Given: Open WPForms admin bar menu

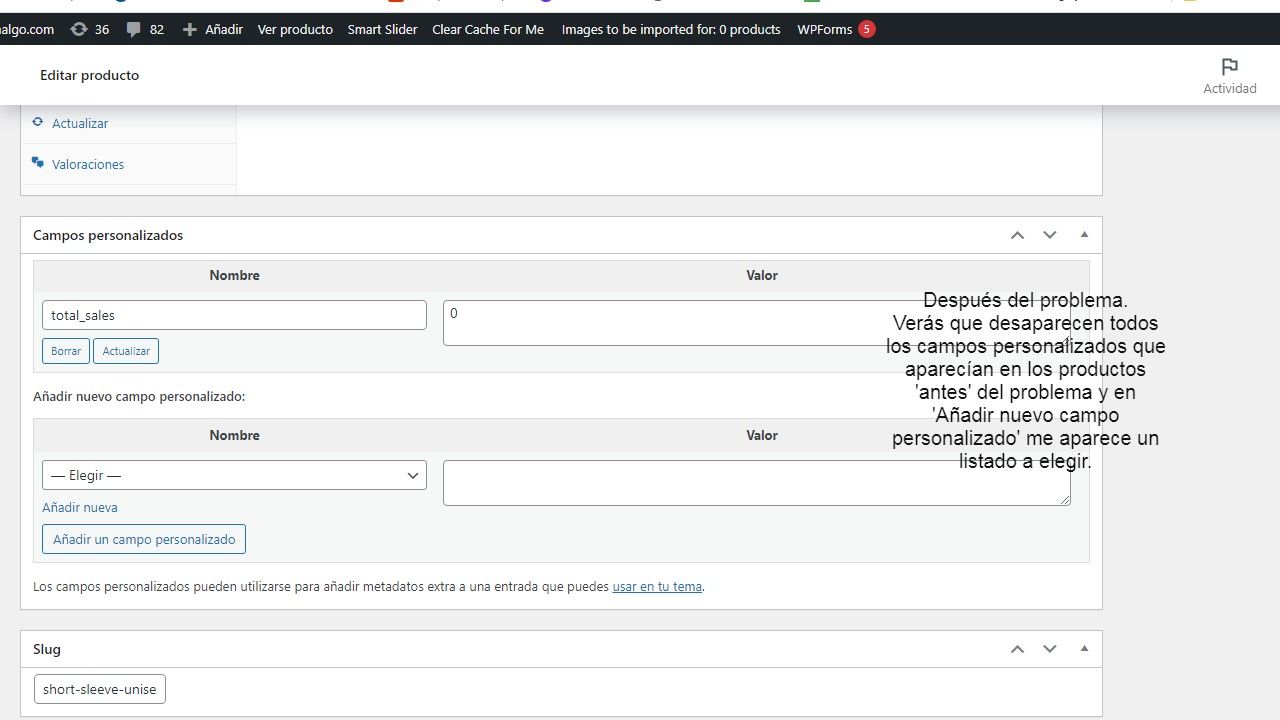Looking at the screenshot, I should point(825,29).
